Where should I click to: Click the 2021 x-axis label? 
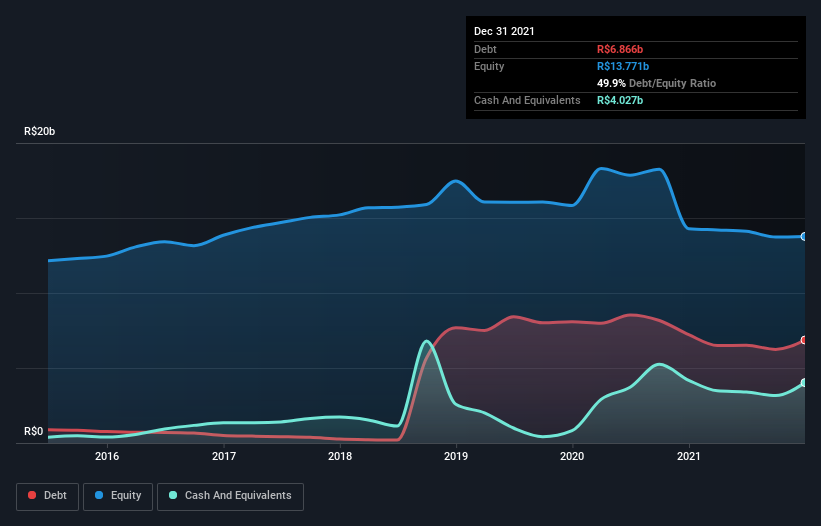(689, 456)
